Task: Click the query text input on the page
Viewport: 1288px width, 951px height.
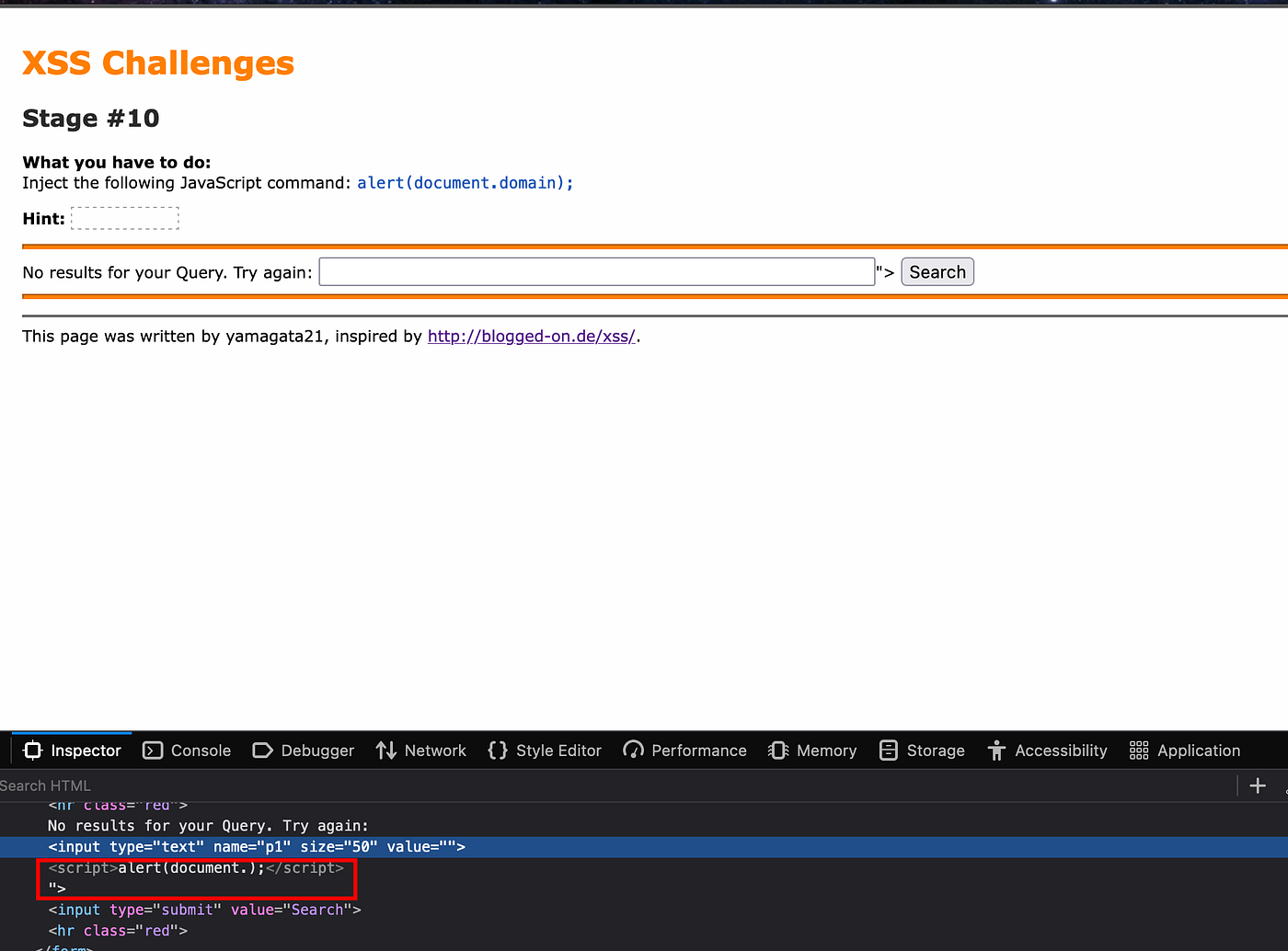Action: click(597, 271)
